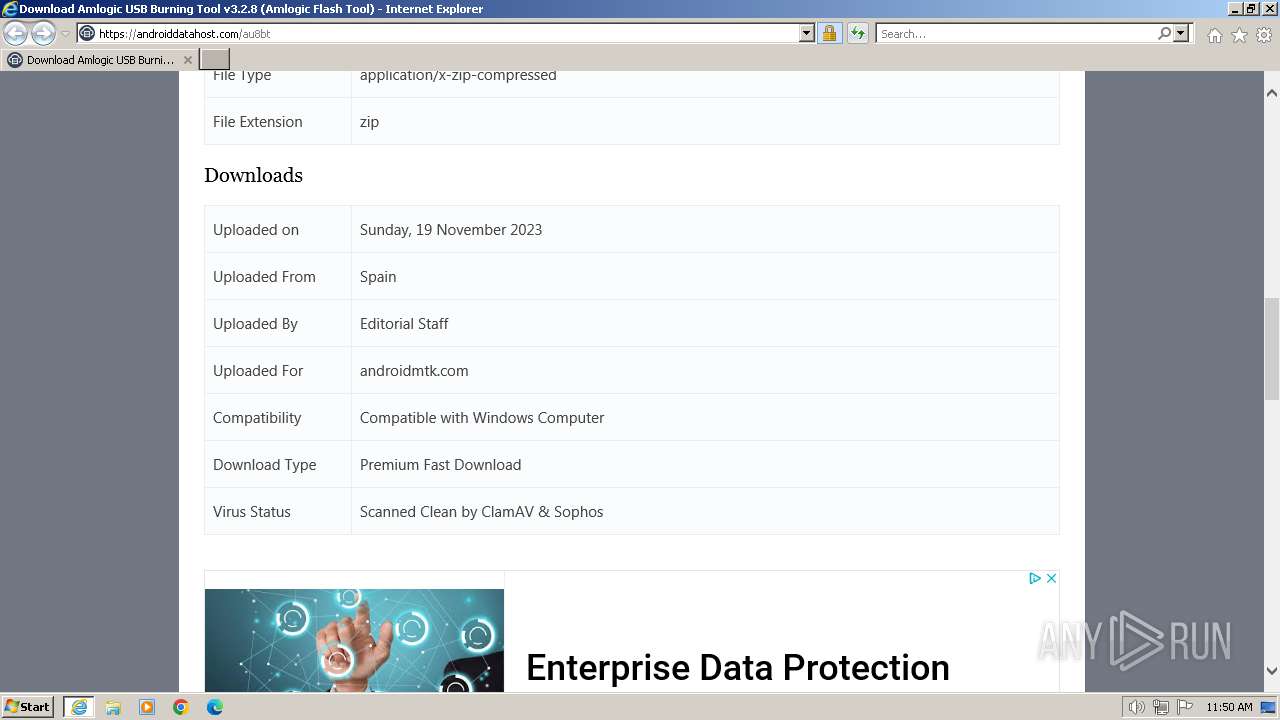Open a new blank tab
The width and height of the screenshot is (1280, 720).
pos(215,60)
